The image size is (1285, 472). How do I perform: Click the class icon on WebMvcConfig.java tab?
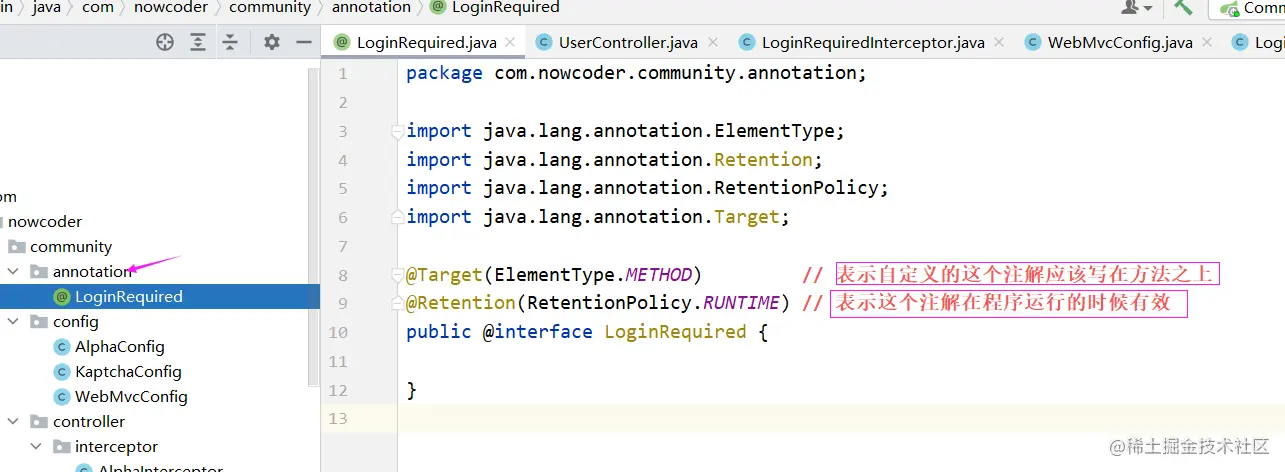[1033, 42]
